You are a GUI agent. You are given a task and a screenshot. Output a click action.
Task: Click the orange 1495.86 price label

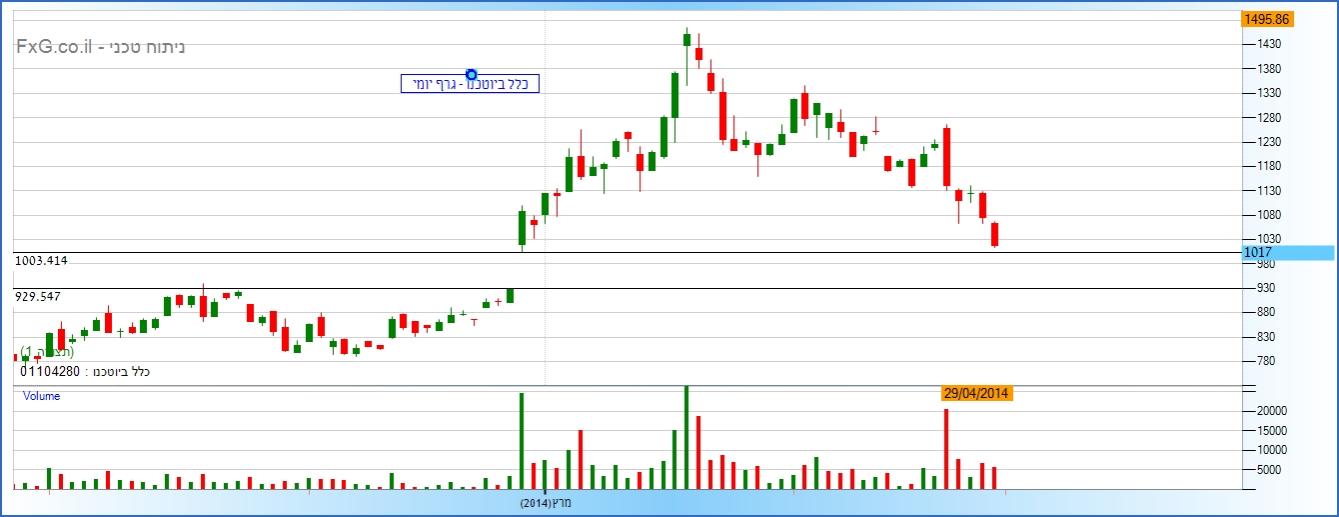pyautogui.click(x=1267, y=19)
